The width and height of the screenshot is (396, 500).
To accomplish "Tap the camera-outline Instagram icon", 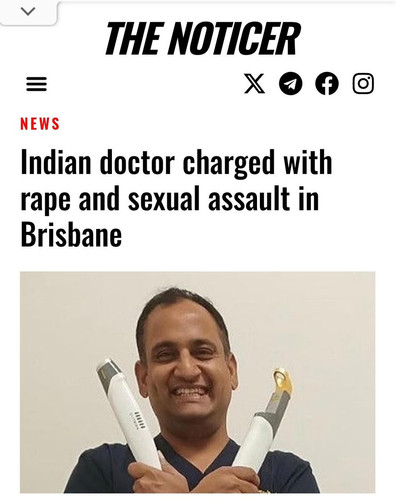I will pos(363,83).
